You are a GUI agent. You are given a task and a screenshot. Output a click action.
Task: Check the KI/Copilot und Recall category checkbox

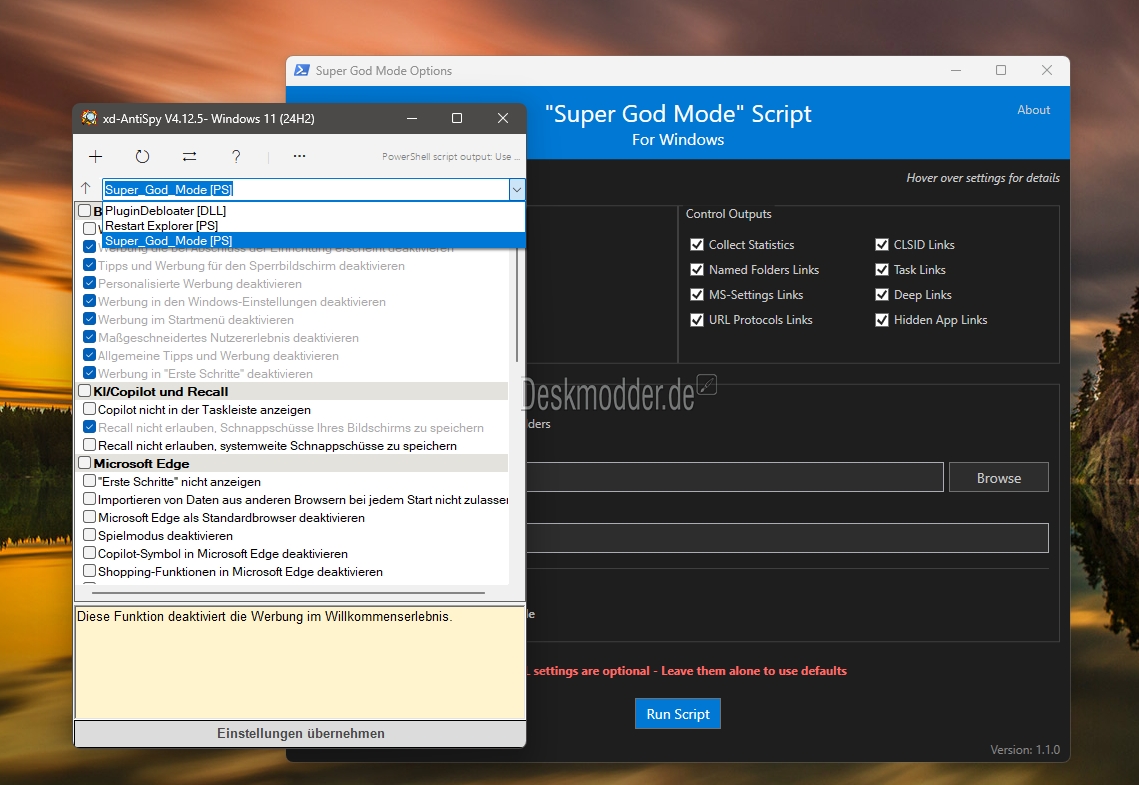(84, 391)
